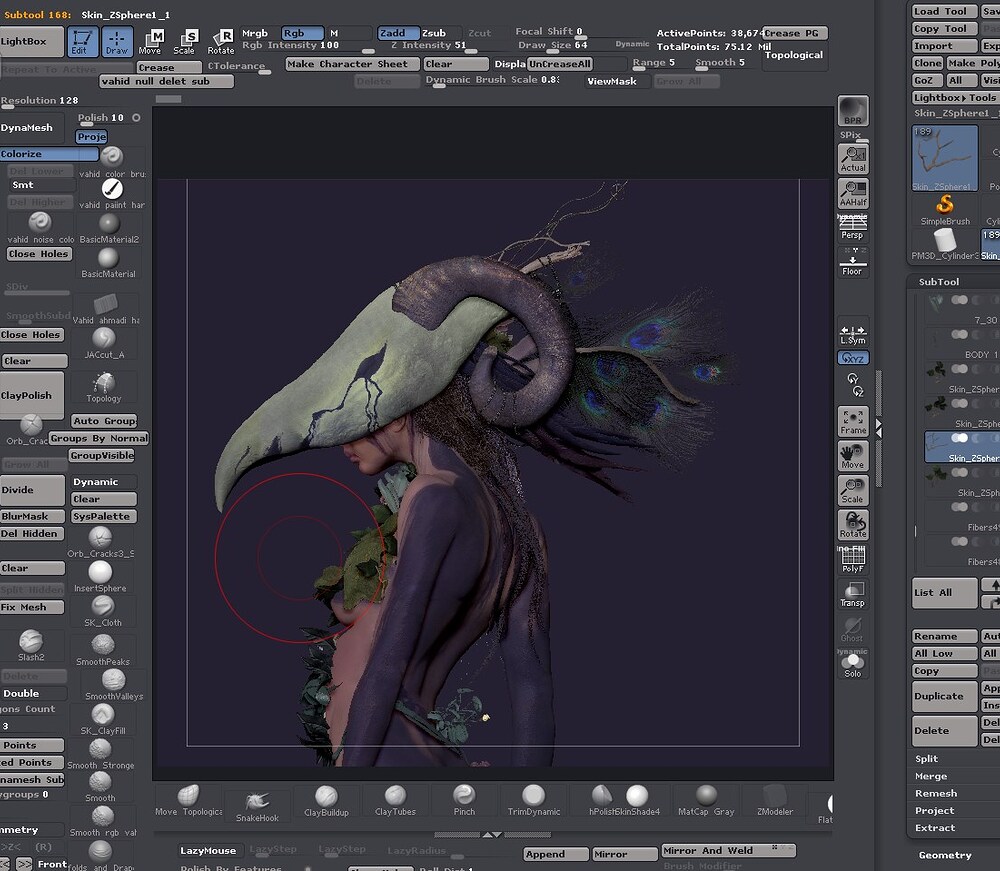Viewport: 1000px width, 871px height.
Task: Click the viewport Rotate navigation icon
Action: coord(853,525)
